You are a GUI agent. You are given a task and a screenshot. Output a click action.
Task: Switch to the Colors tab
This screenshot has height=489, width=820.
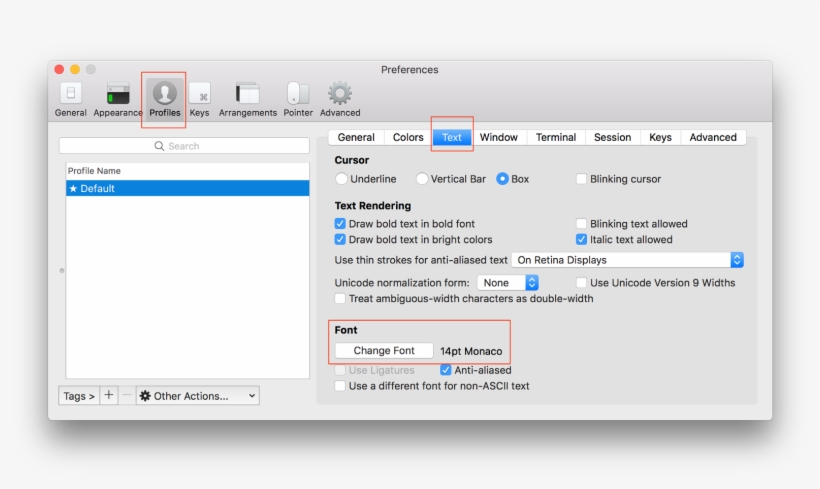[408, 138]
